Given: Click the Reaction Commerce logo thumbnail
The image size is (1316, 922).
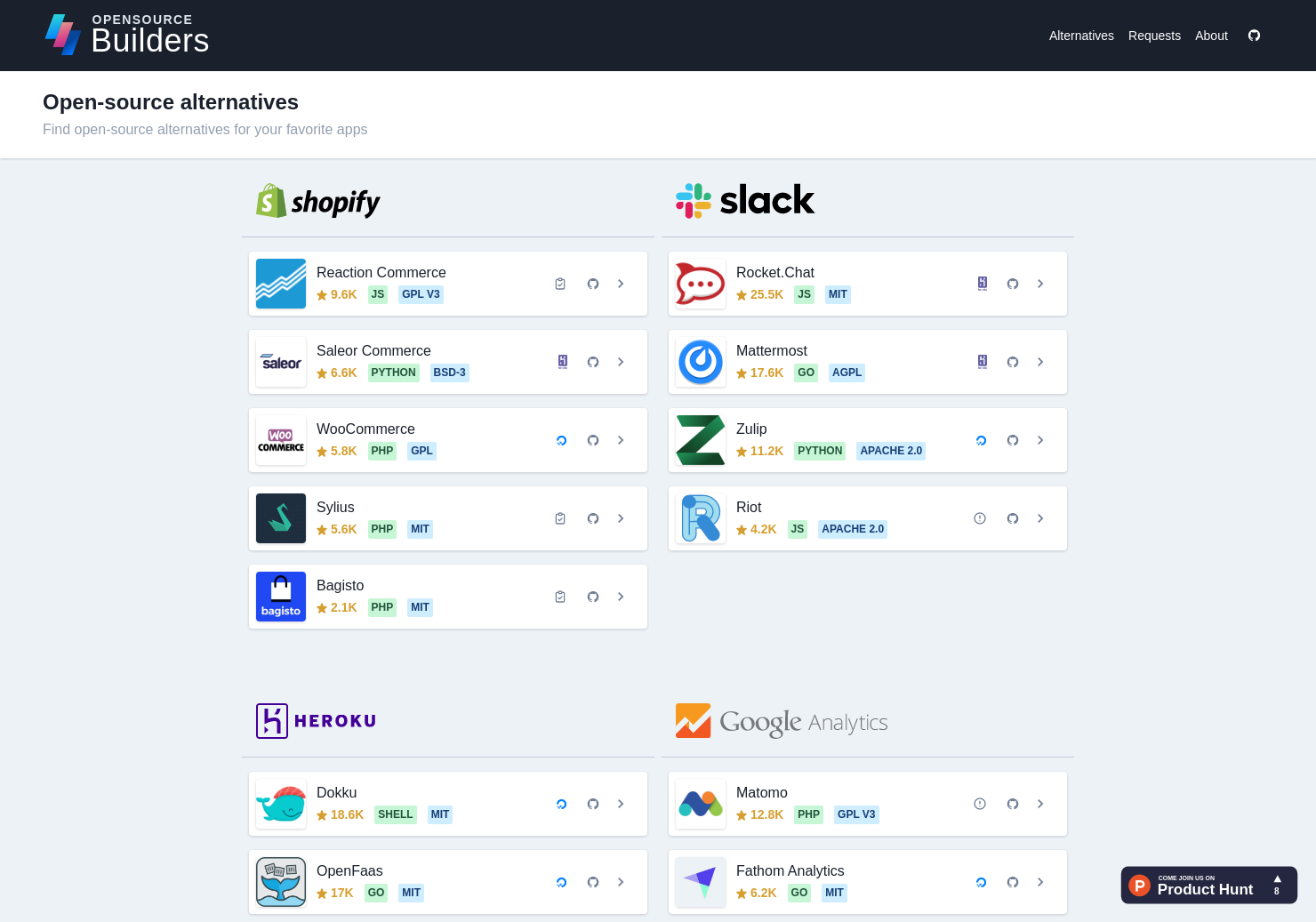Looking at the screenshot, I should [281, 284].
